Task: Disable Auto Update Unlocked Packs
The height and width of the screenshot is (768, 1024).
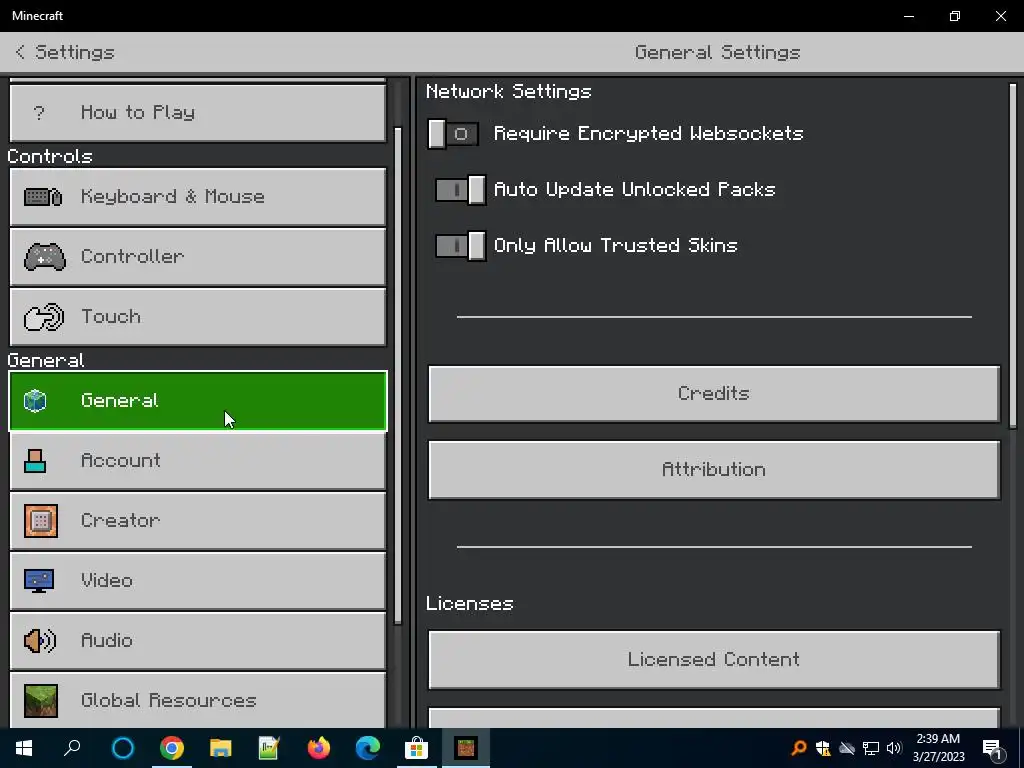Action: click(460, 190)
